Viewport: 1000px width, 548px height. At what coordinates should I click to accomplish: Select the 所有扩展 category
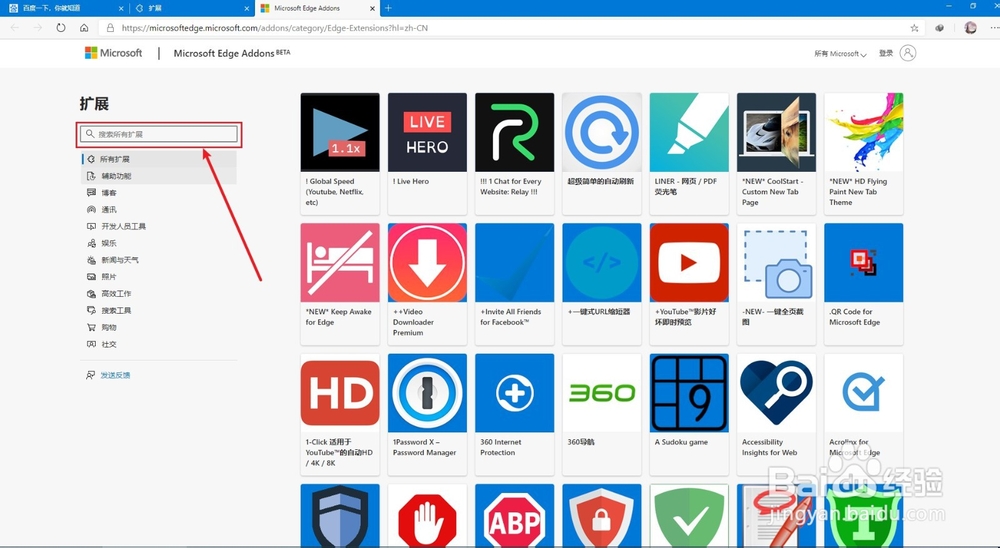point(159,159)
